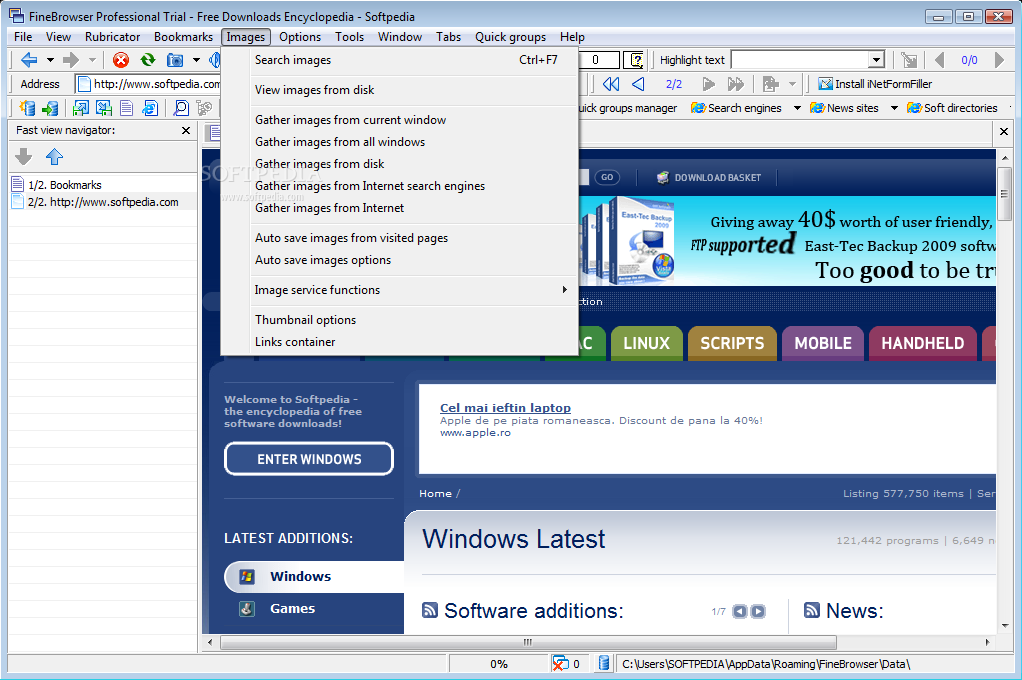Image resolution: width=1022 pixels, height=680 pixels.
Task: Close the Fast view navigator panel
Action: [186, 130]
